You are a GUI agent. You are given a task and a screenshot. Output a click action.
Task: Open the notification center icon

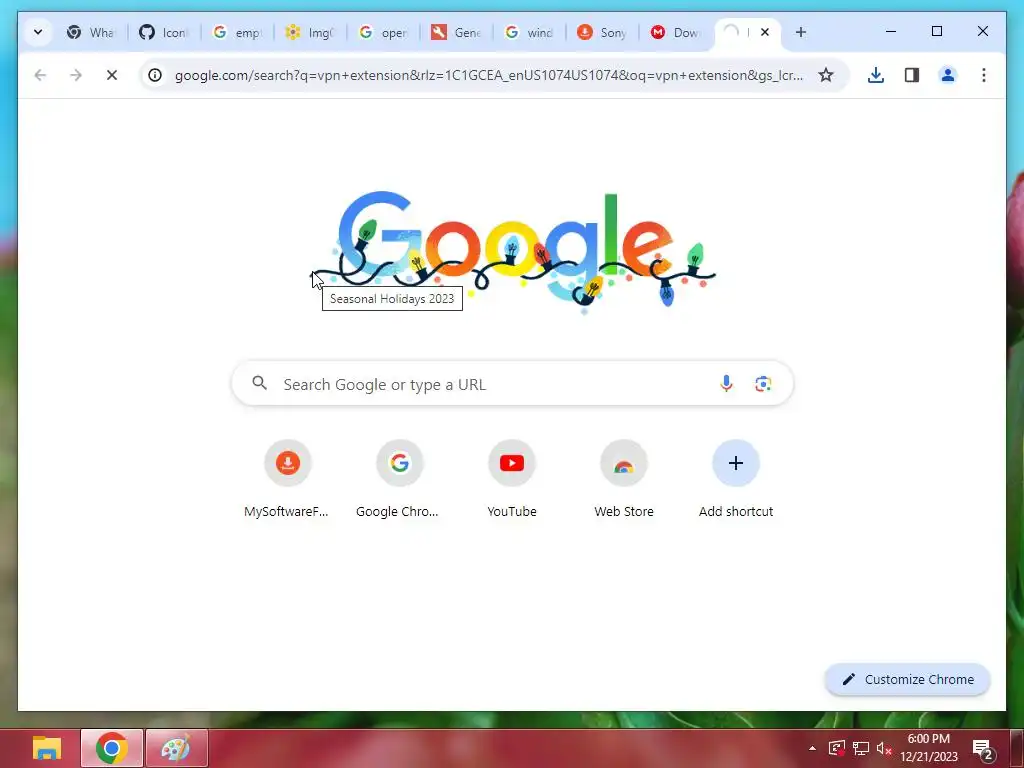[x=982, y=750]
